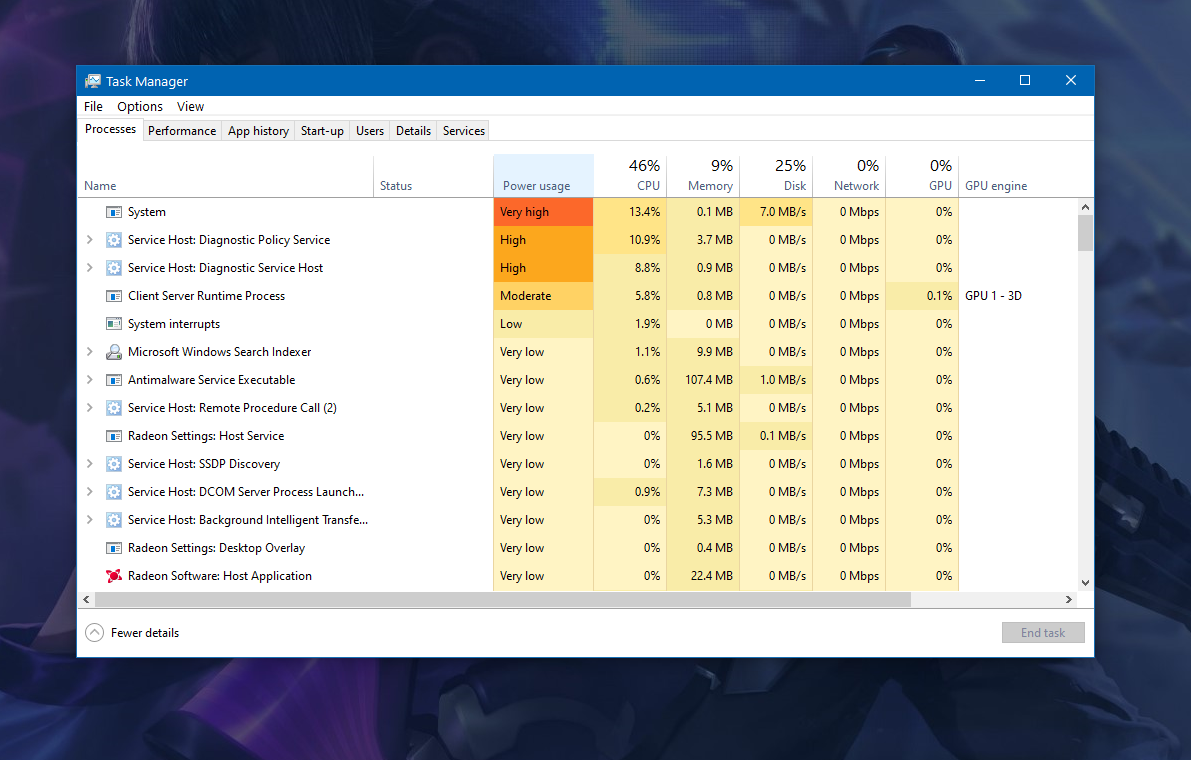The image size is (1191, 760).
Task: Expand Service Host: SSDP Discovery
Action: [90, 464]
